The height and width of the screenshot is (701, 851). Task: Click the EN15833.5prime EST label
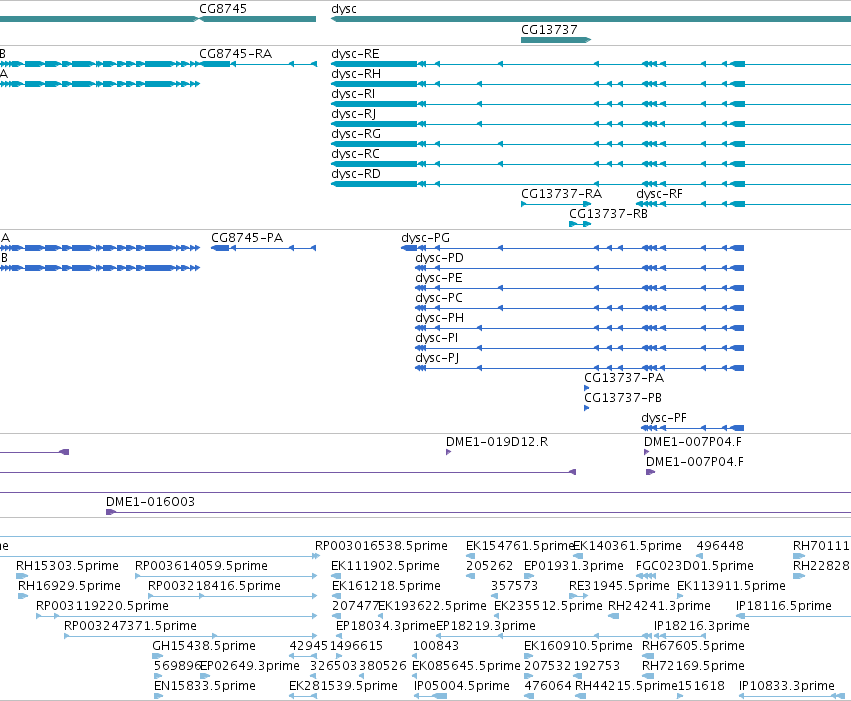[205, 686]
